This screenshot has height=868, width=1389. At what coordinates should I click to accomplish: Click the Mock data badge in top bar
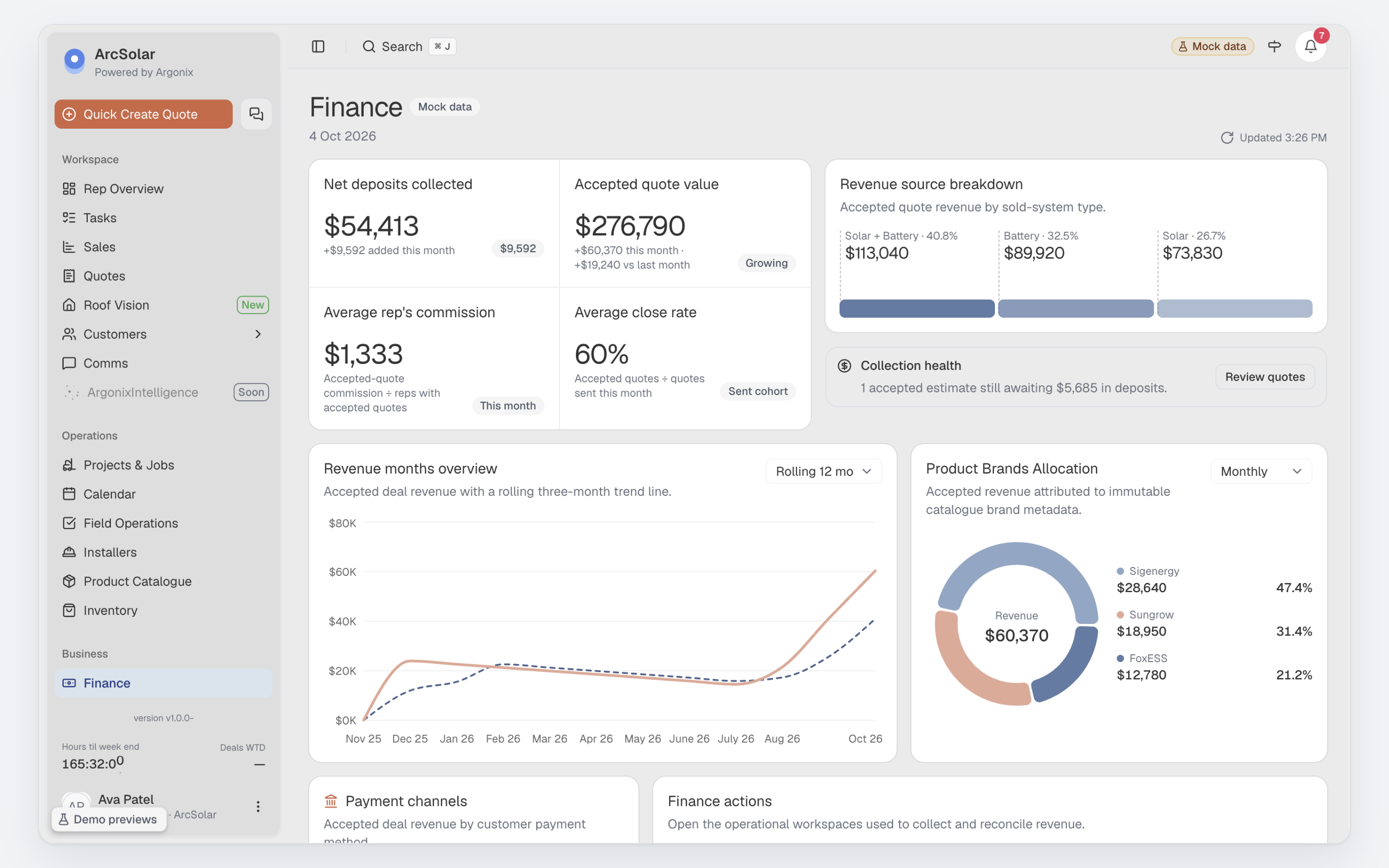click(x=1212, y=46)
